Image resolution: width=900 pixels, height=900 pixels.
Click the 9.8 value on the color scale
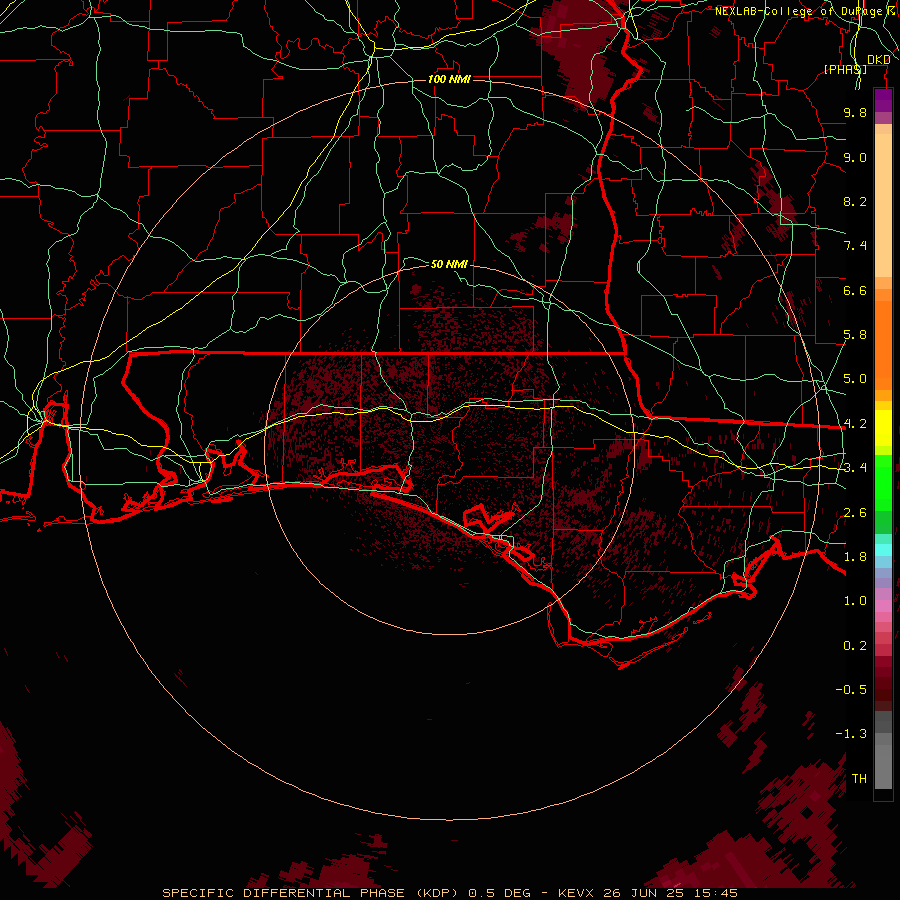click(x=855, y=112)
